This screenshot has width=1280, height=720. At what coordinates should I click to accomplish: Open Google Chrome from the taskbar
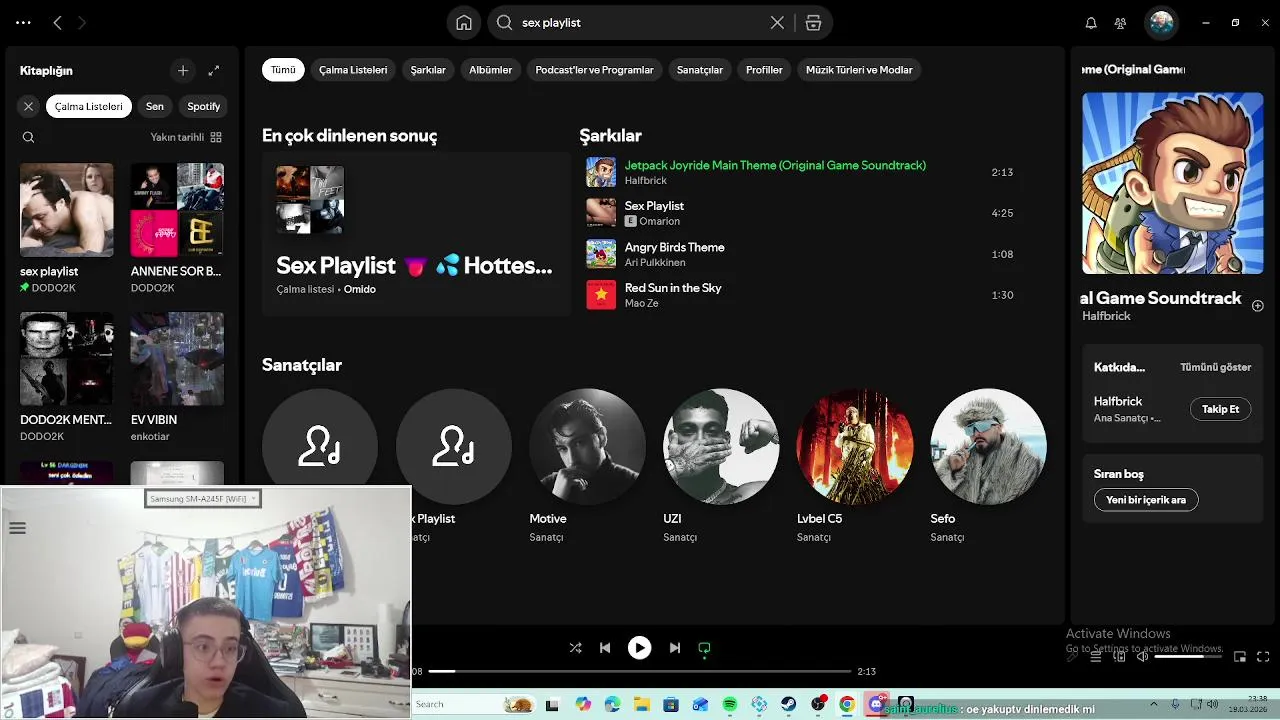click(847, 705)
